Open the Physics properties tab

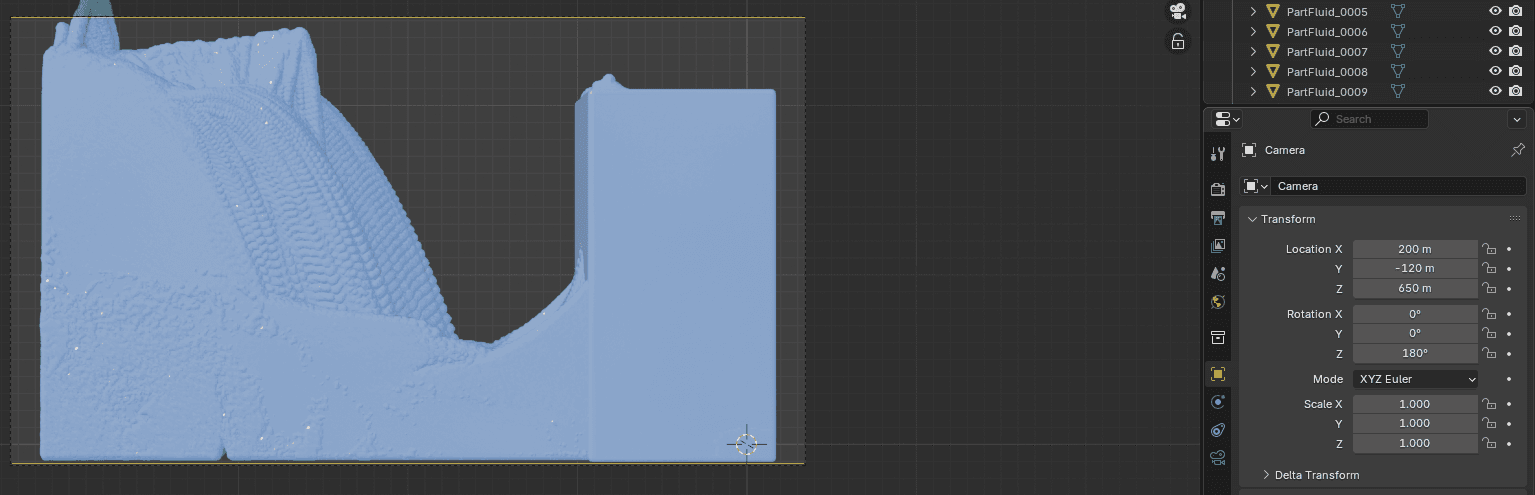click(x=1217, y=402)
